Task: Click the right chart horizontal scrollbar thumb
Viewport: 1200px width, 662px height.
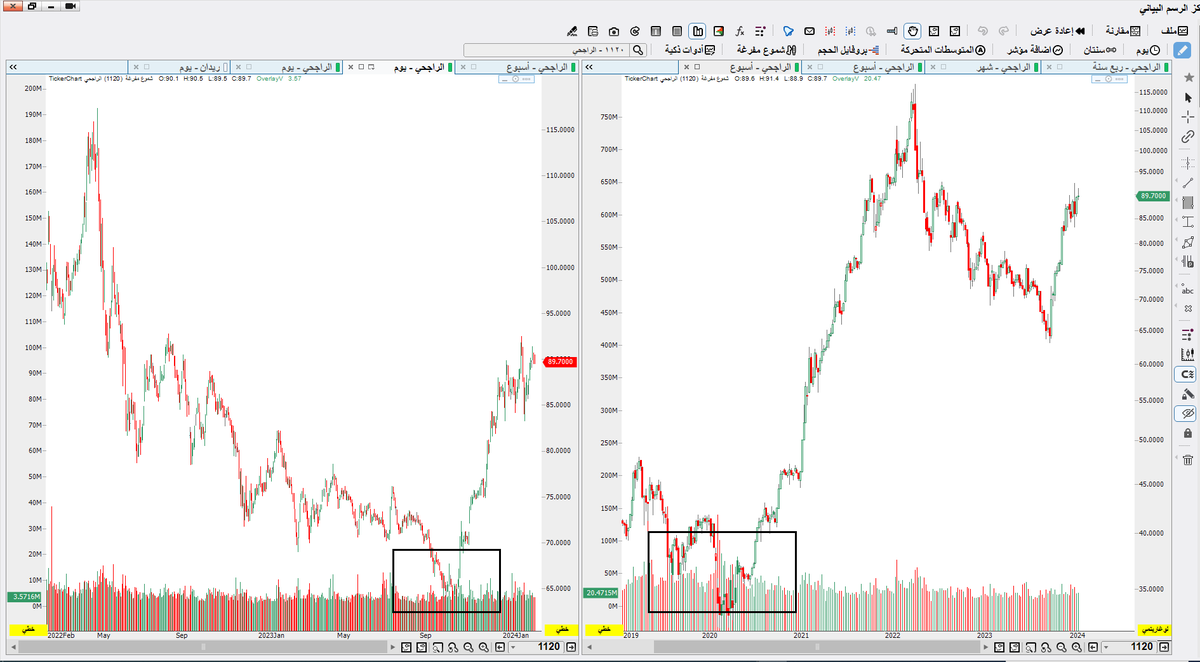Action: pyautogui.click(x=817, y=646)
